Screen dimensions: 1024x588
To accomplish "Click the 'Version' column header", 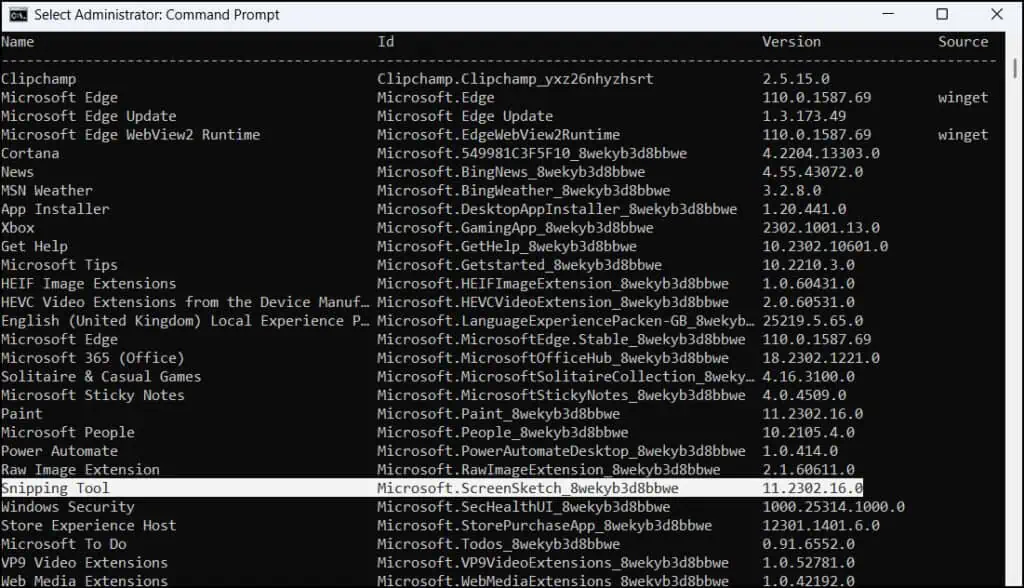I will click(x=792, y=42).
